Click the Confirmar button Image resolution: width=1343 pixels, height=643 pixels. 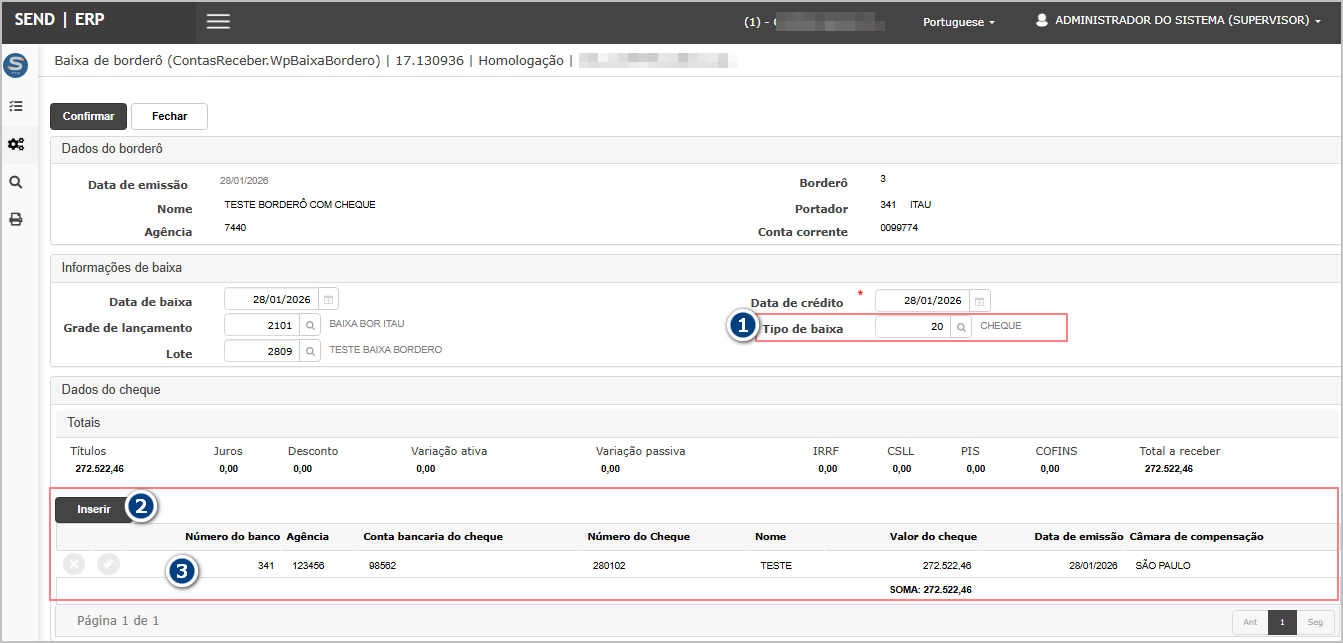coord(89,116)
